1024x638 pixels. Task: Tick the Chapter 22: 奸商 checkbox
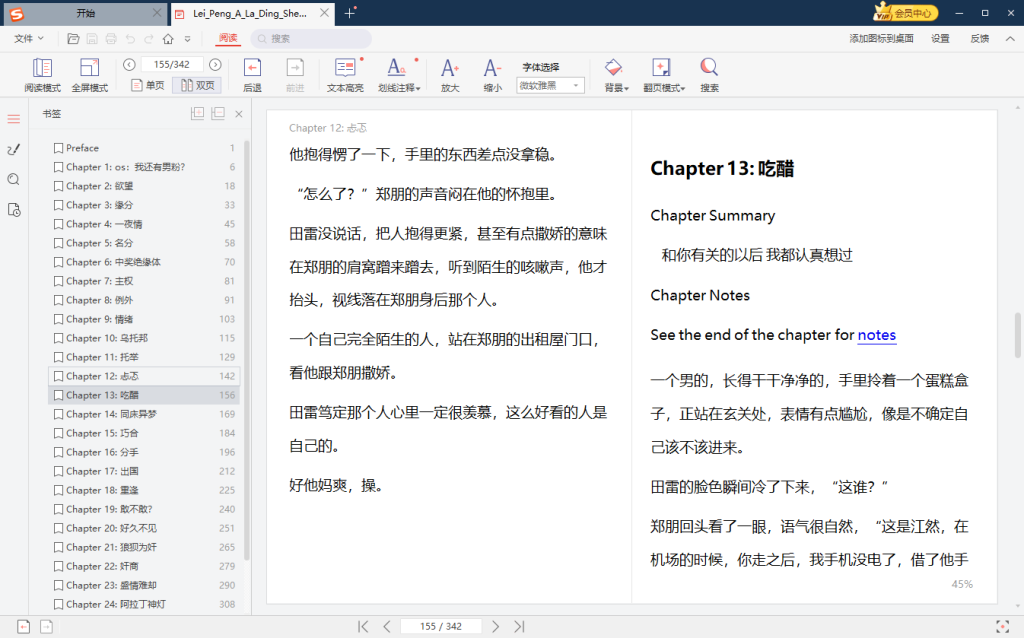[x=58, y=566]
